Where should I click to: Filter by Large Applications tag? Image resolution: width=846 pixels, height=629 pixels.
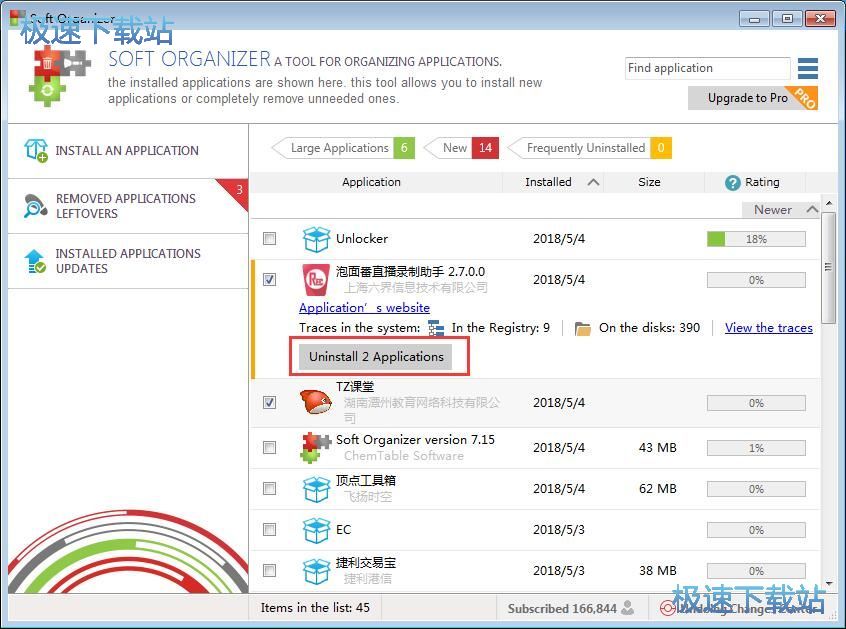point(343,148)
